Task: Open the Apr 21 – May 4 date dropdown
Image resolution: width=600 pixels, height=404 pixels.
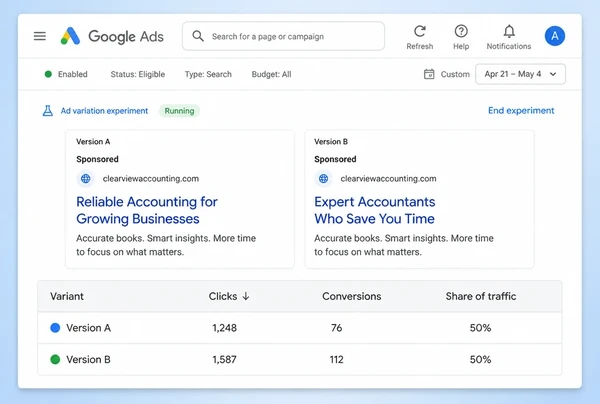Action: (520, 74)
